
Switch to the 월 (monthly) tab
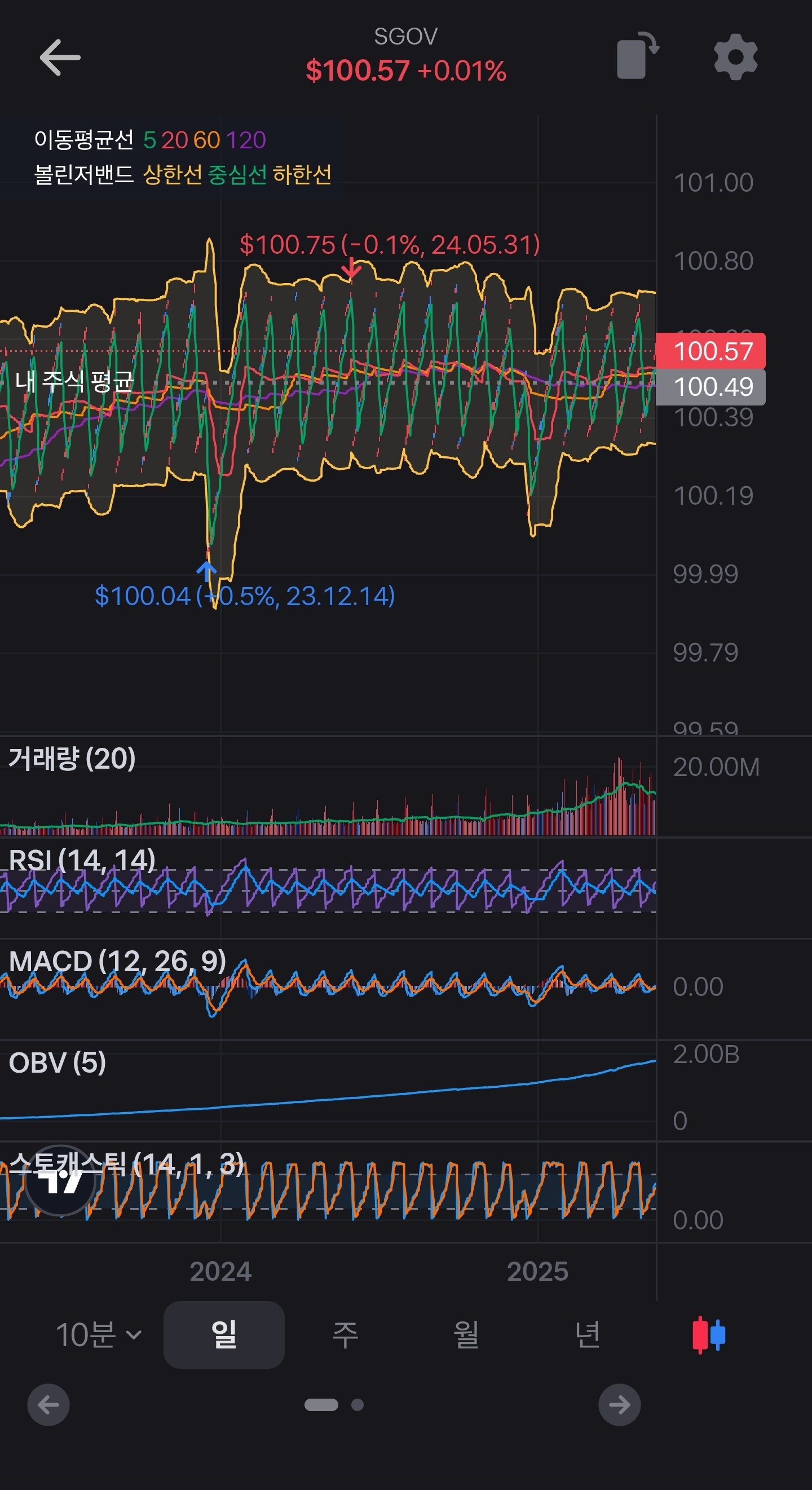click(466, 1335)
